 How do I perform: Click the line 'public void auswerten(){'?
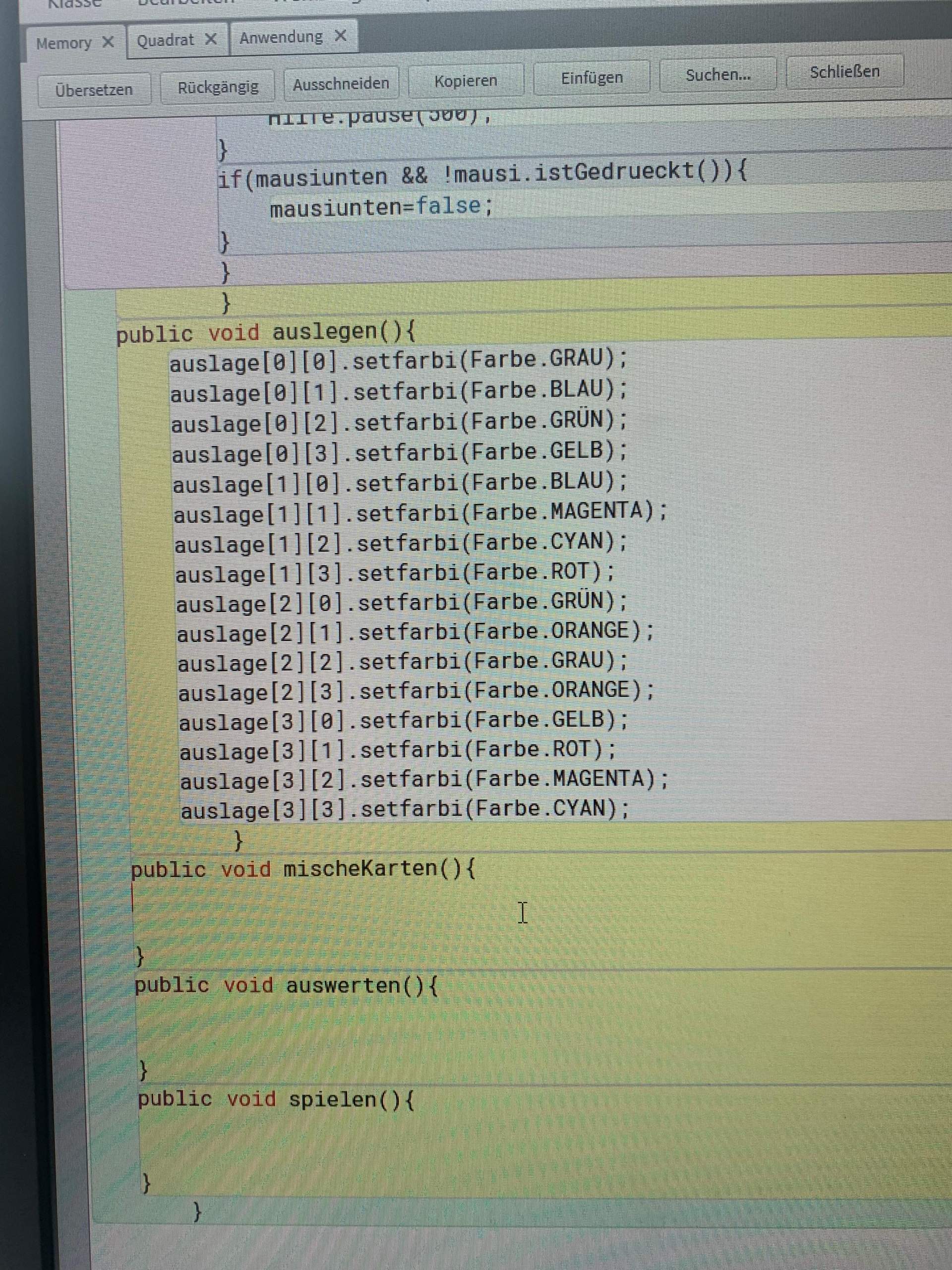click(x=287, y=985)
